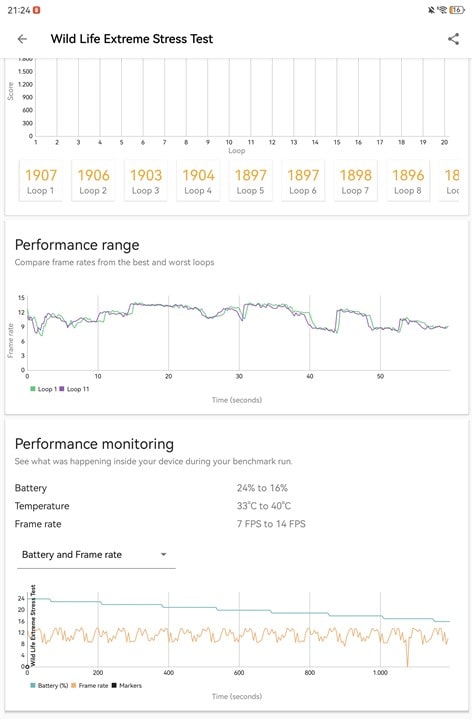
Task: Tap the battery indicator in status bar
Action: coord(457,10)
